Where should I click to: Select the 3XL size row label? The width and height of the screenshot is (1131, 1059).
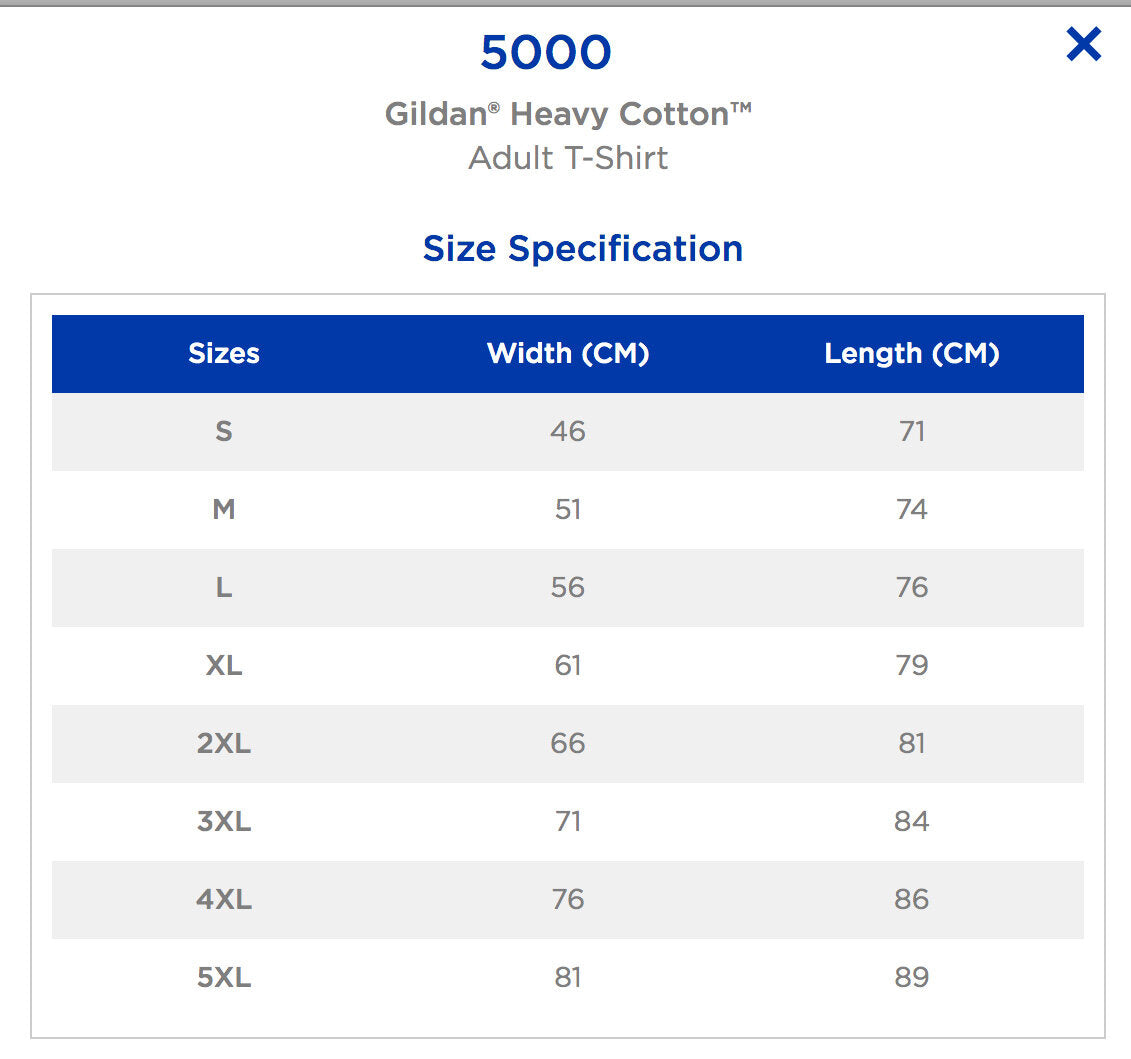click(x=224, y=821)
